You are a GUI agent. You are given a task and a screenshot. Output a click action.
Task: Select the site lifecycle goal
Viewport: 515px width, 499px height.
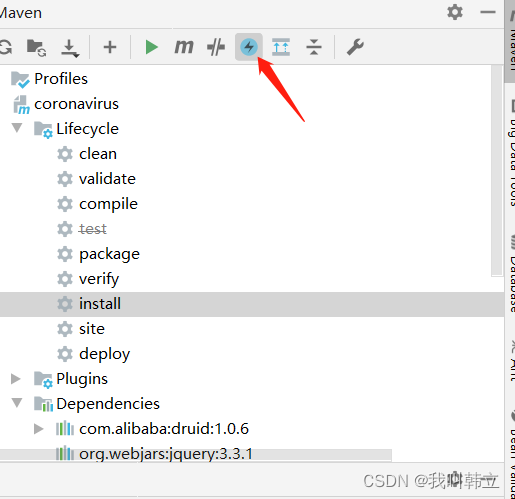tap(92, 329)
